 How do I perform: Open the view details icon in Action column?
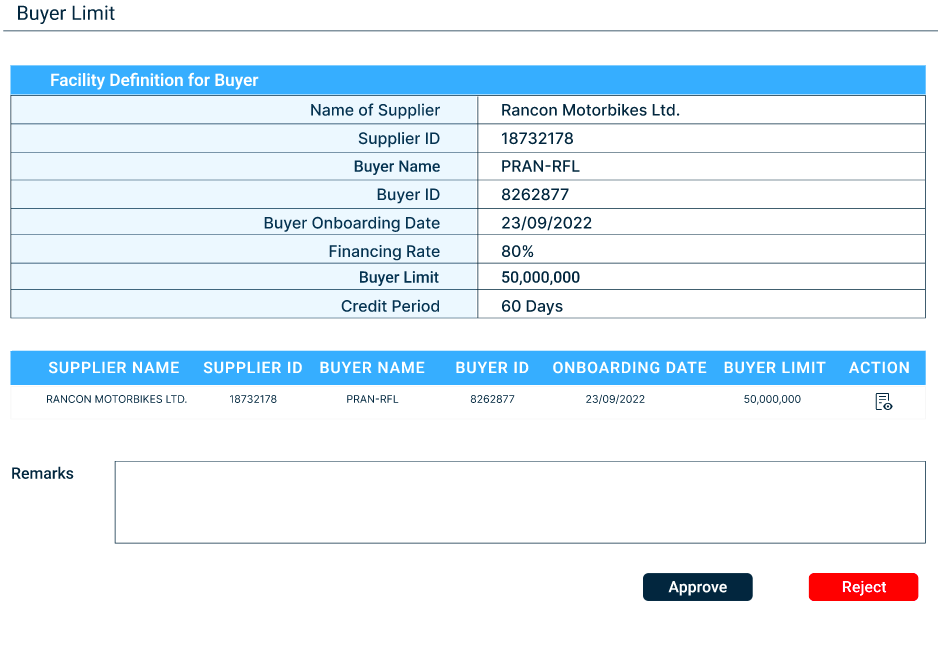pos(884,402)
